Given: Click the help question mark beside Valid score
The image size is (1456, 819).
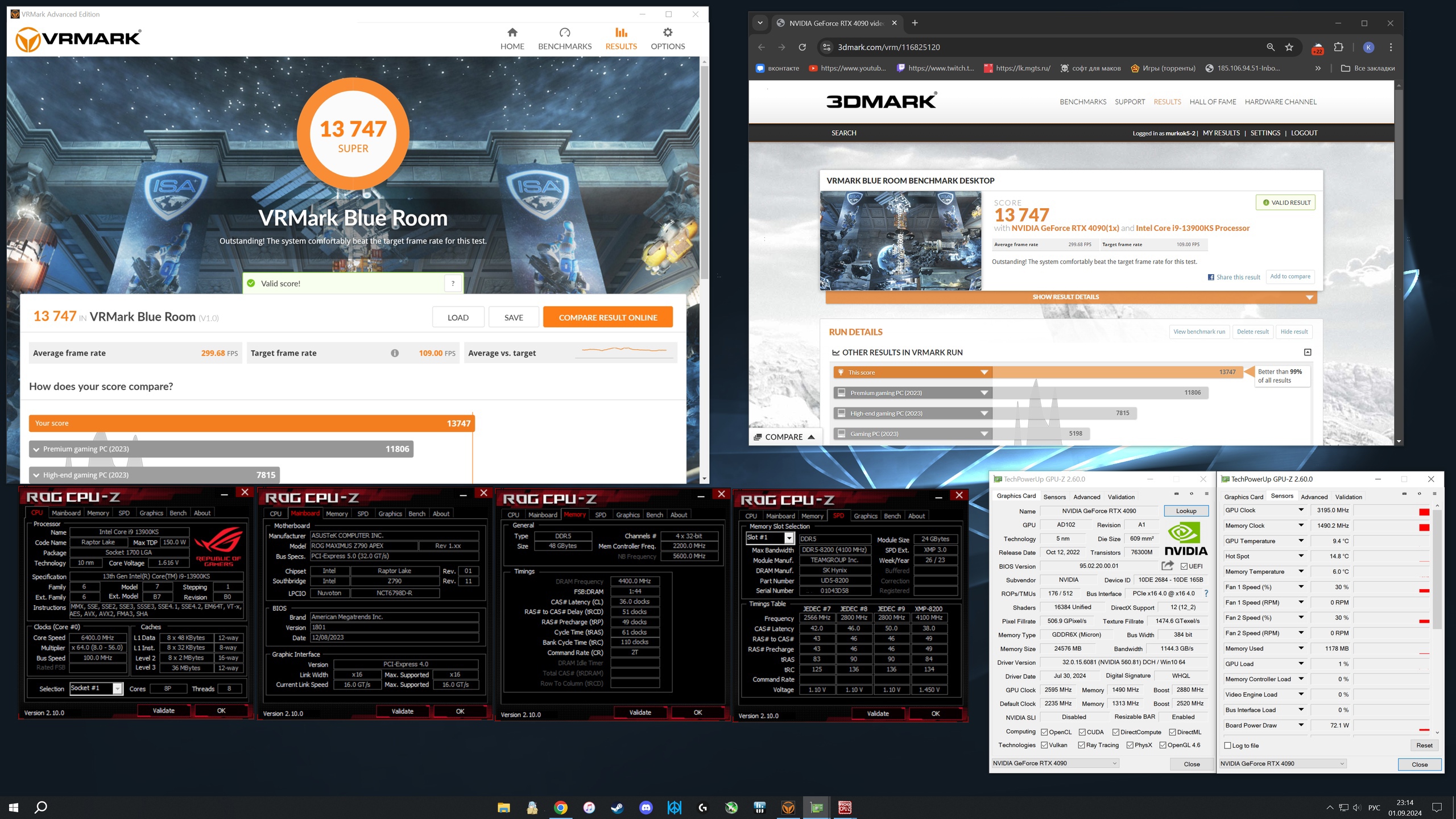Looking at the screenshot, I should point(453,283).
